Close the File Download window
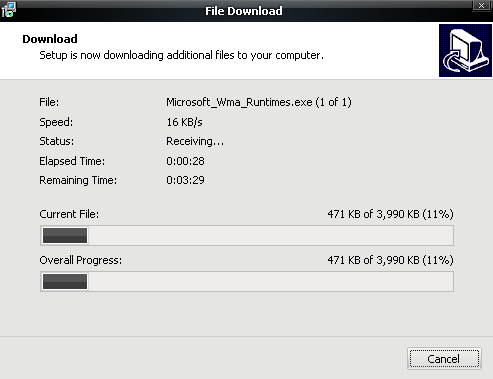 (x=481, y=5)
